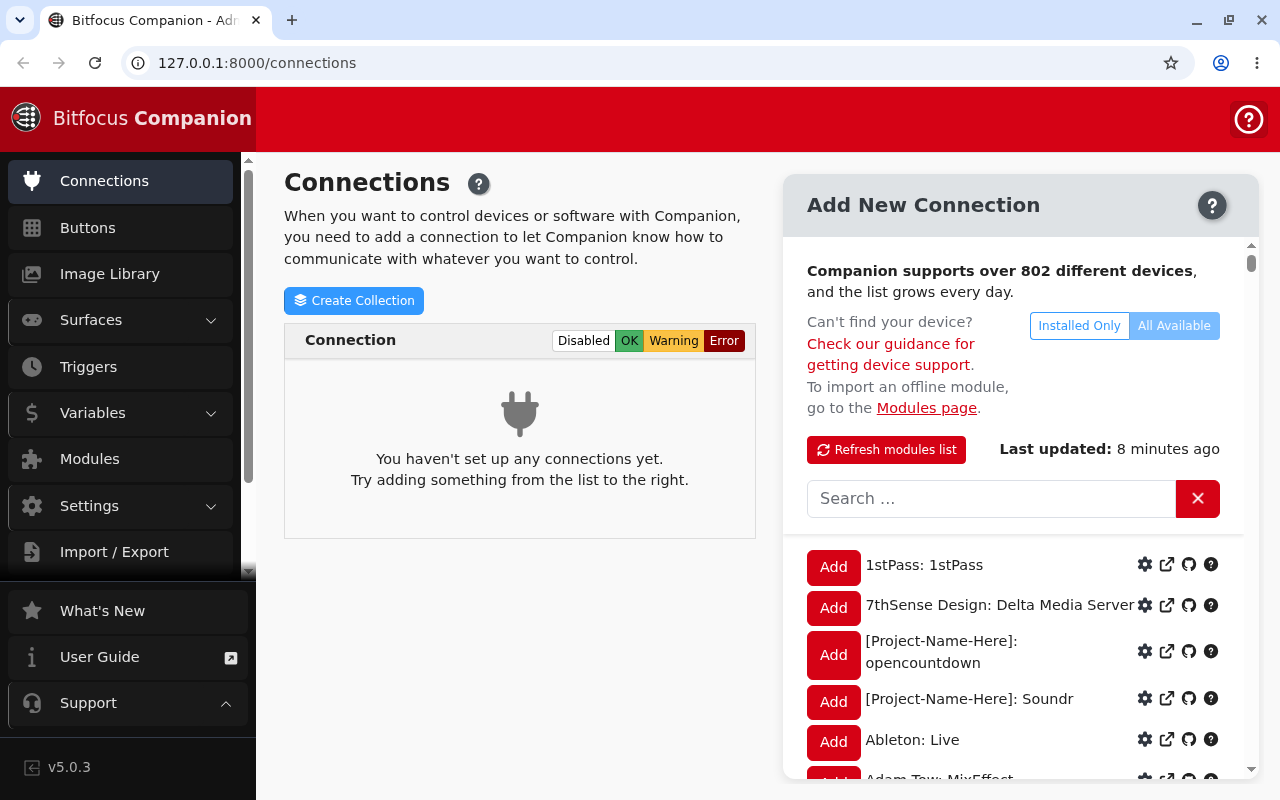This screenshot has height=800, width=1280.
Task: Expand the Settings menu chevron
Action: 211,507
